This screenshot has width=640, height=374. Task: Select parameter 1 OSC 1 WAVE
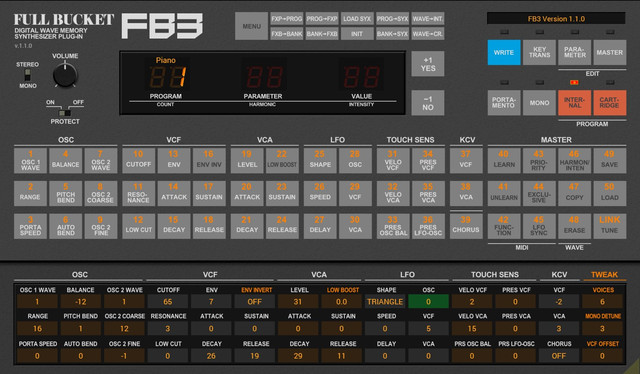(x=30, y=160)
